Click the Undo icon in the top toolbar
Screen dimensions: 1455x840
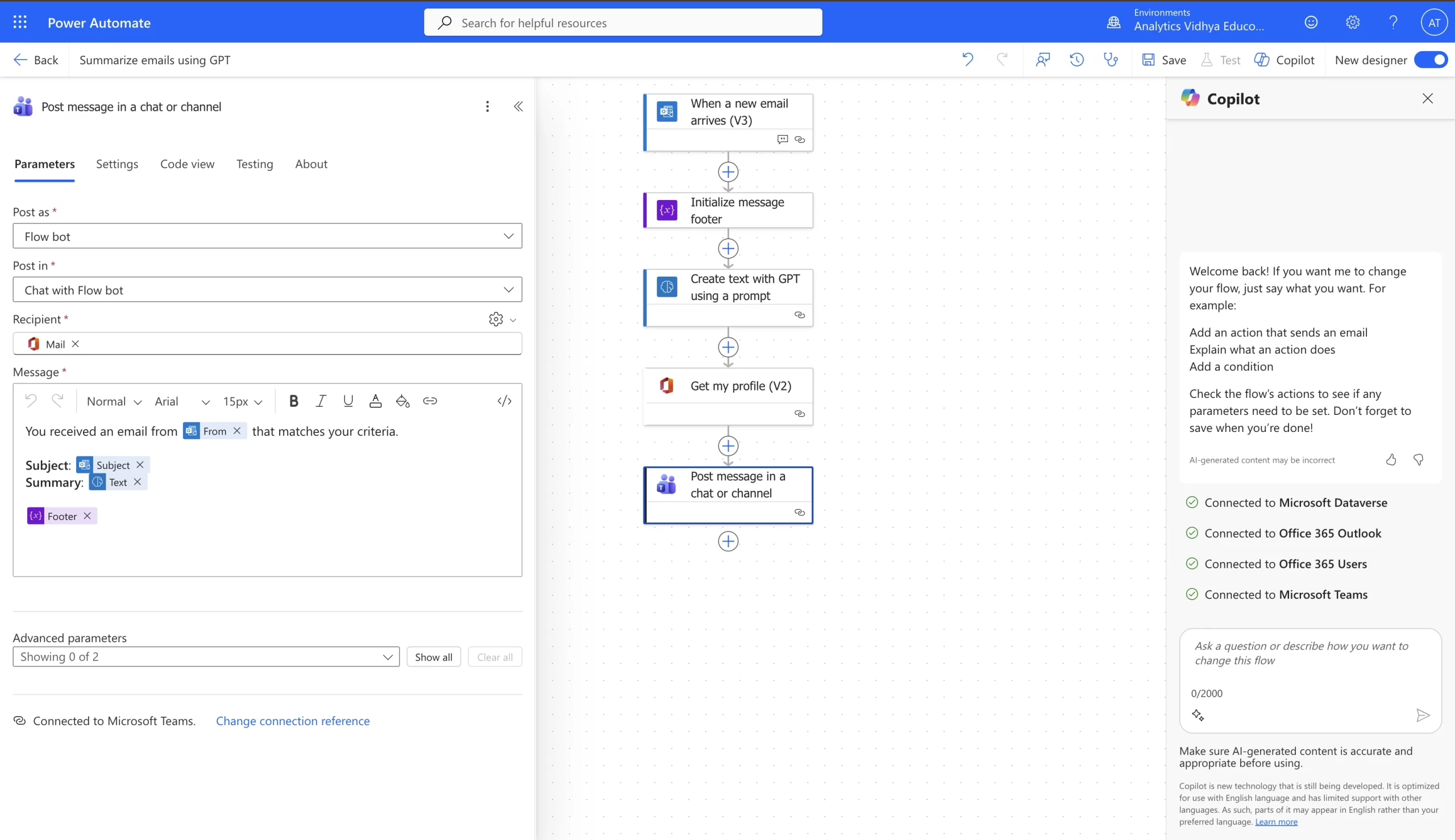(968, 60)
